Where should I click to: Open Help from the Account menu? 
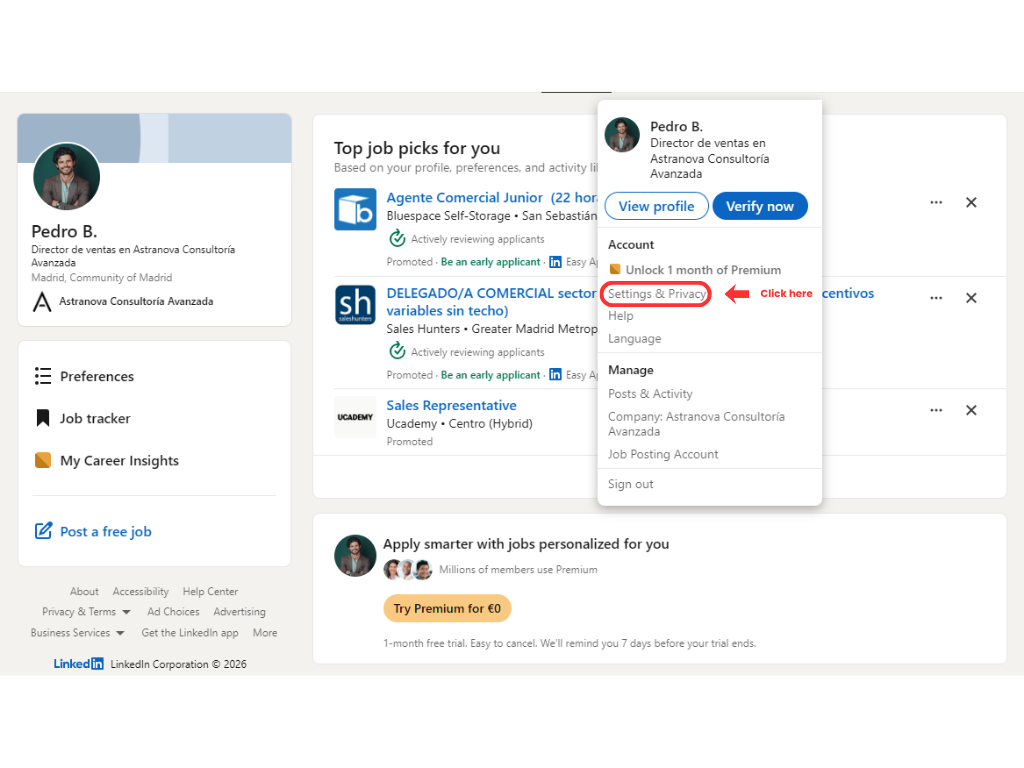tap(620, 316)
